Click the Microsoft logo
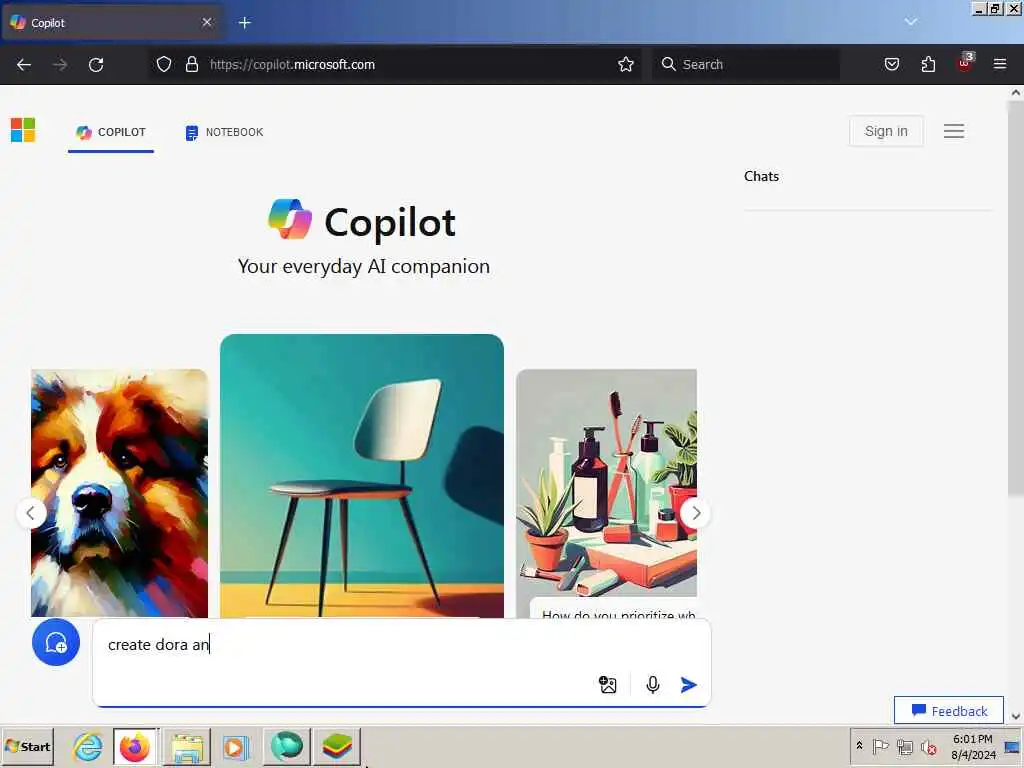This screenshot has width=1024, height=768. 23,130
